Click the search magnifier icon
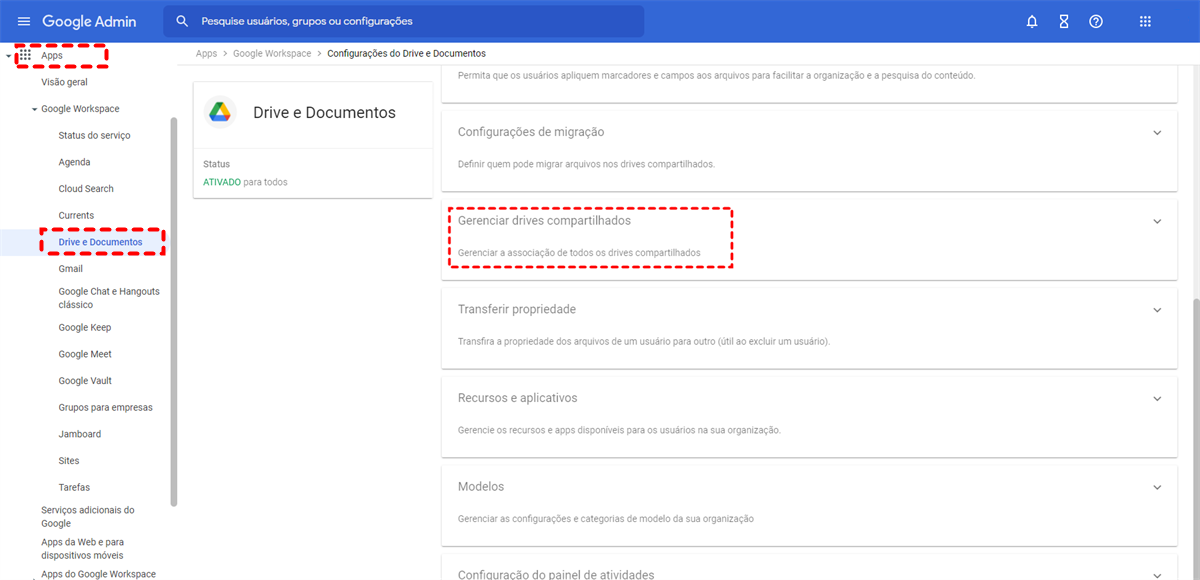1200x580 pixels. click(x=182, y=21)
